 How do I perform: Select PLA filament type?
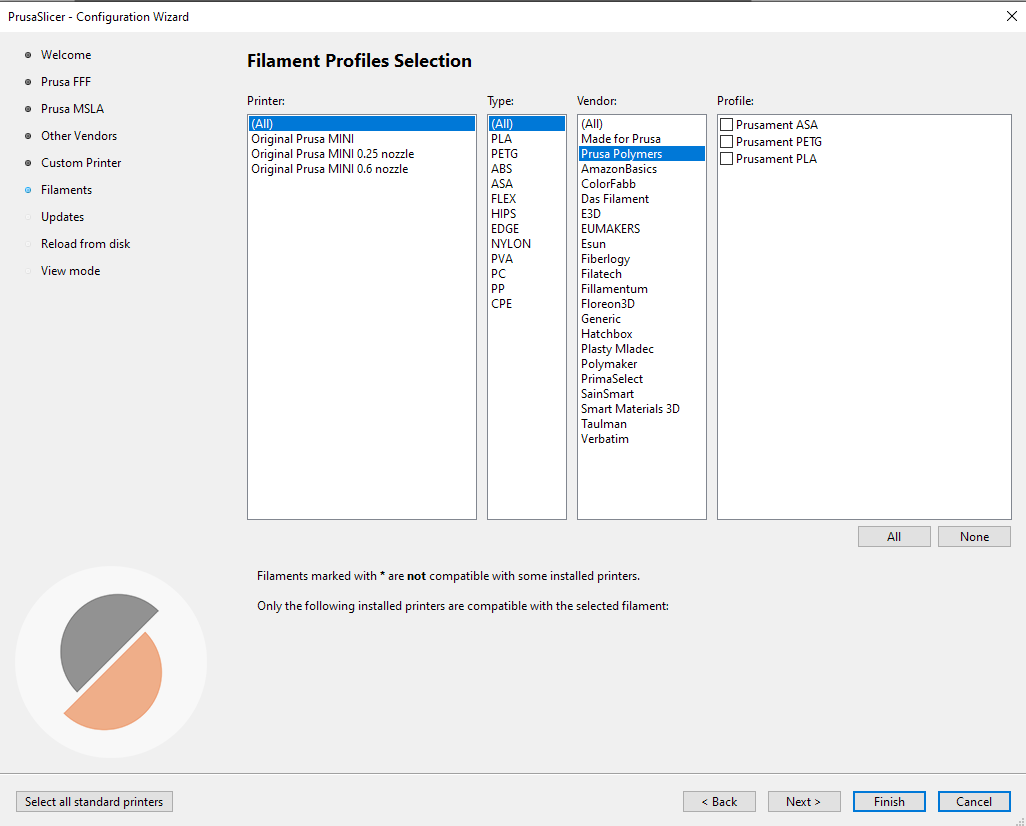pyautogui.click(x=527, y=139)
